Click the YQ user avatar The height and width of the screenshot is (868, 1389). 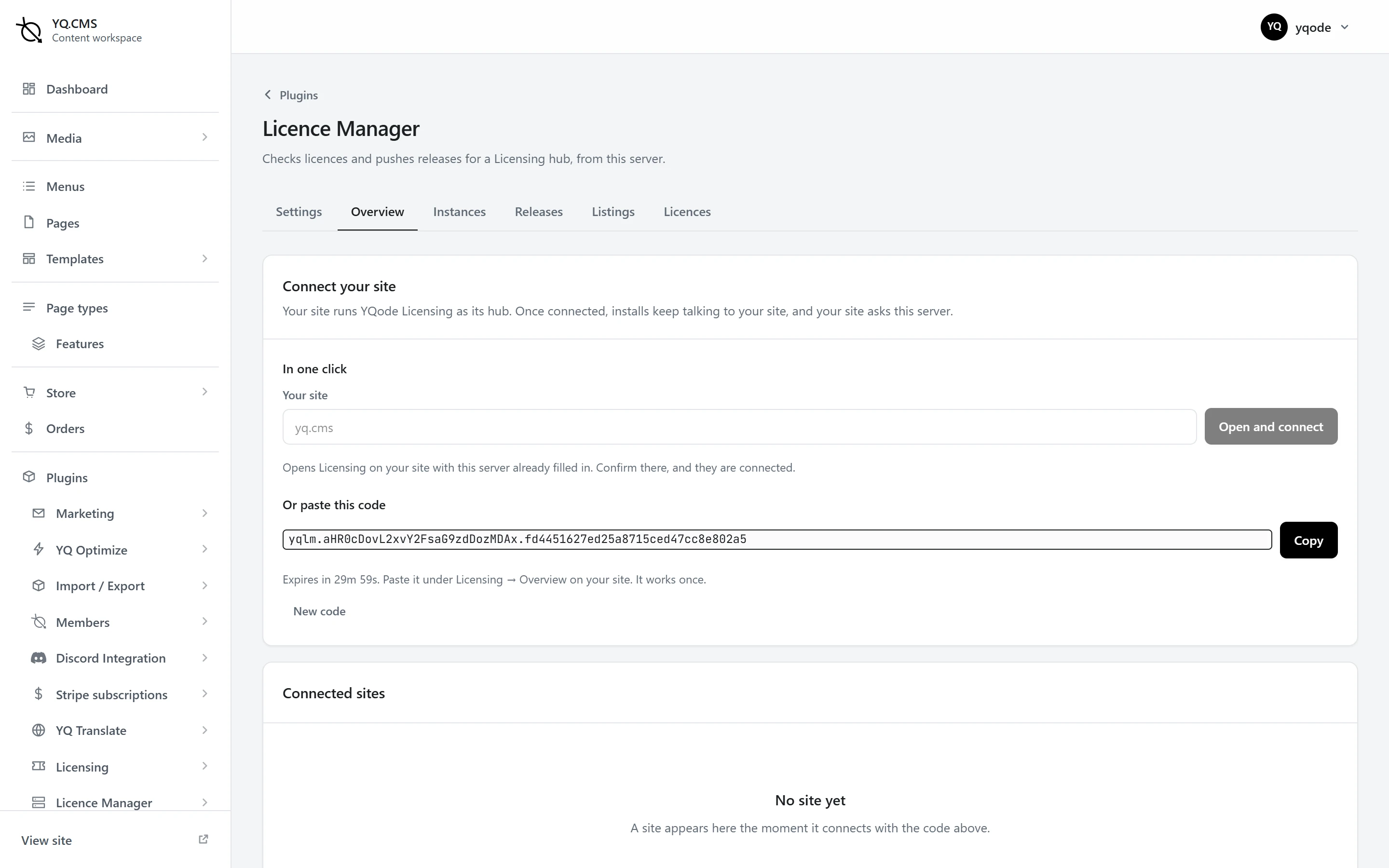coord(1274,27)
